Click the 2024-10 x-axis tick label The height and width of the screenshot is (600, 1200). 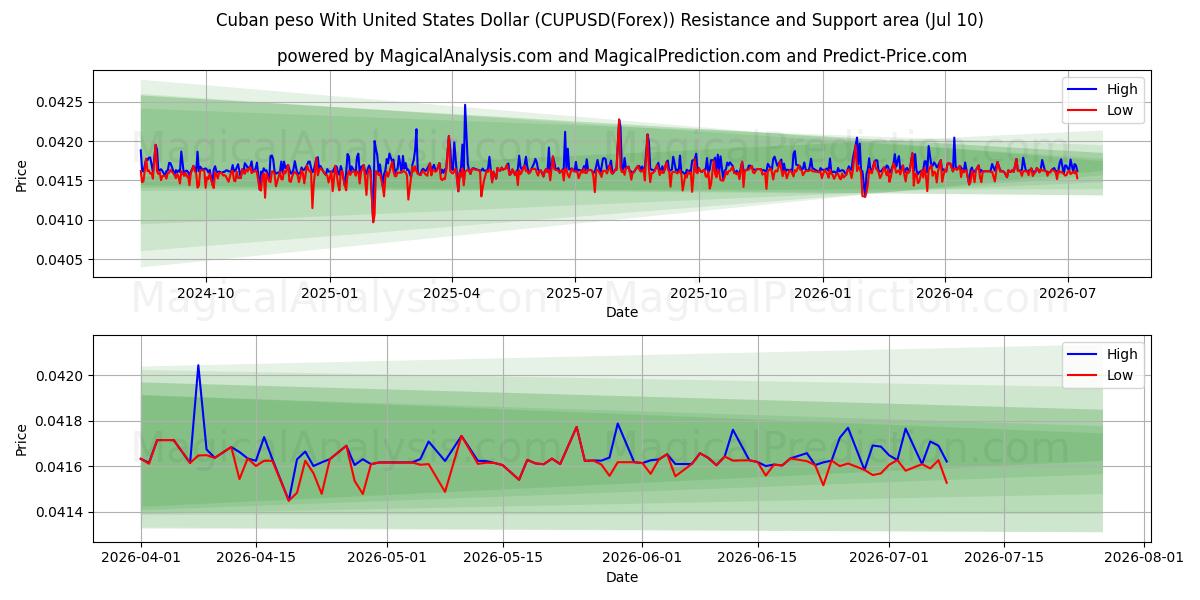(206, 293)
